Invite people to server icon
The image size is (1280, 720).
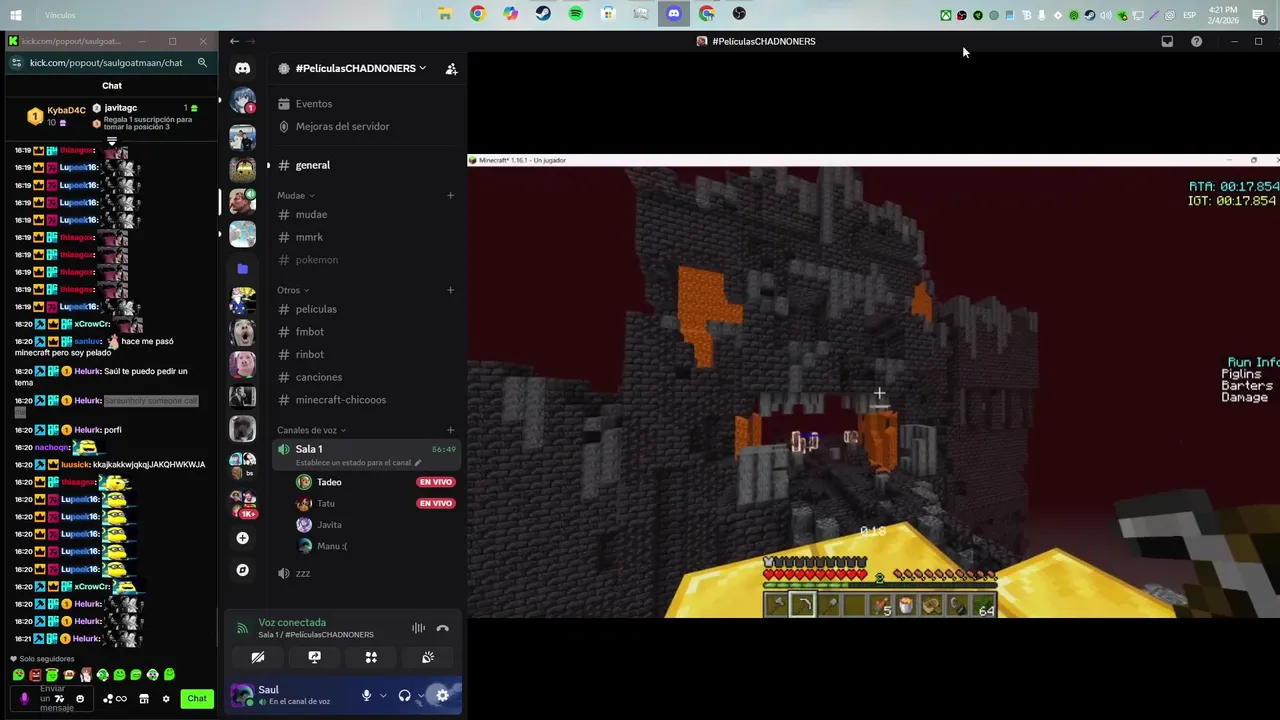coord(451,68)
